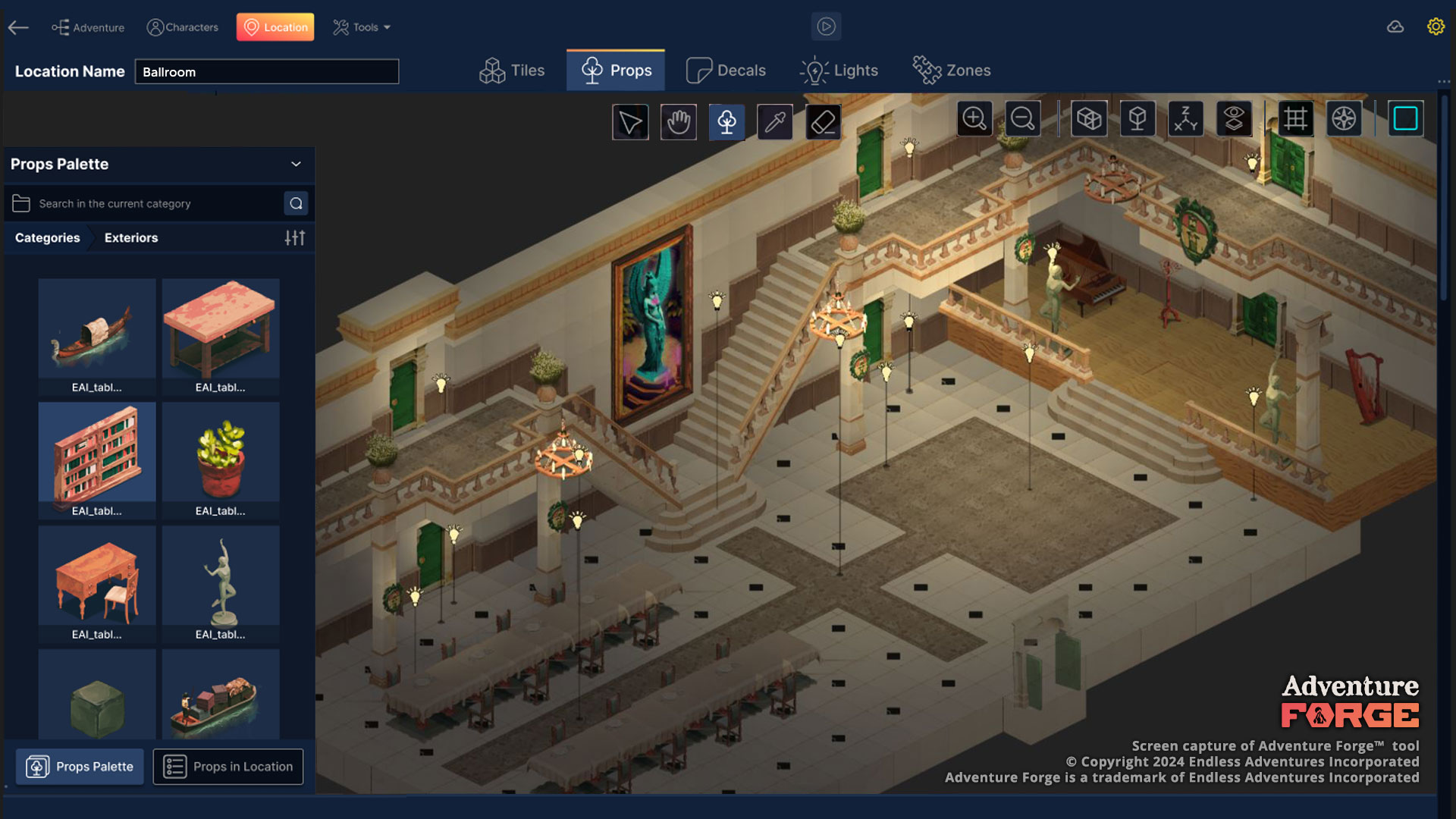1456x819 pixels.
Task: Select the Location section button
Action: (x=275, y=27)
